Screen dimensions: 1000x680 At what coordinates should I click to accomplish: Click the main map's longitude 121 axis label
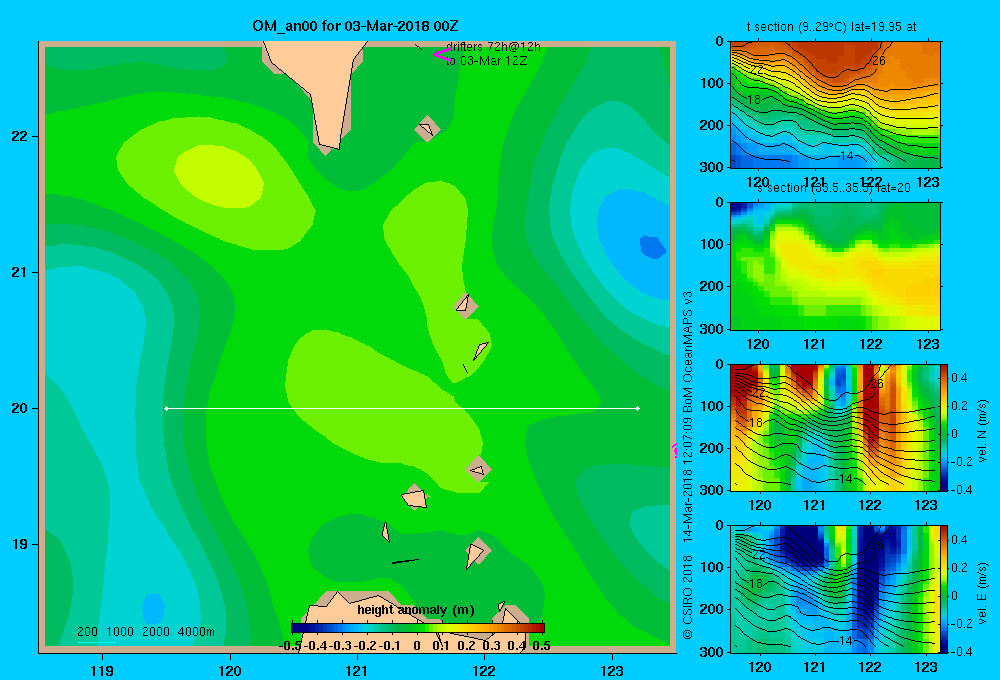(357, 670)
